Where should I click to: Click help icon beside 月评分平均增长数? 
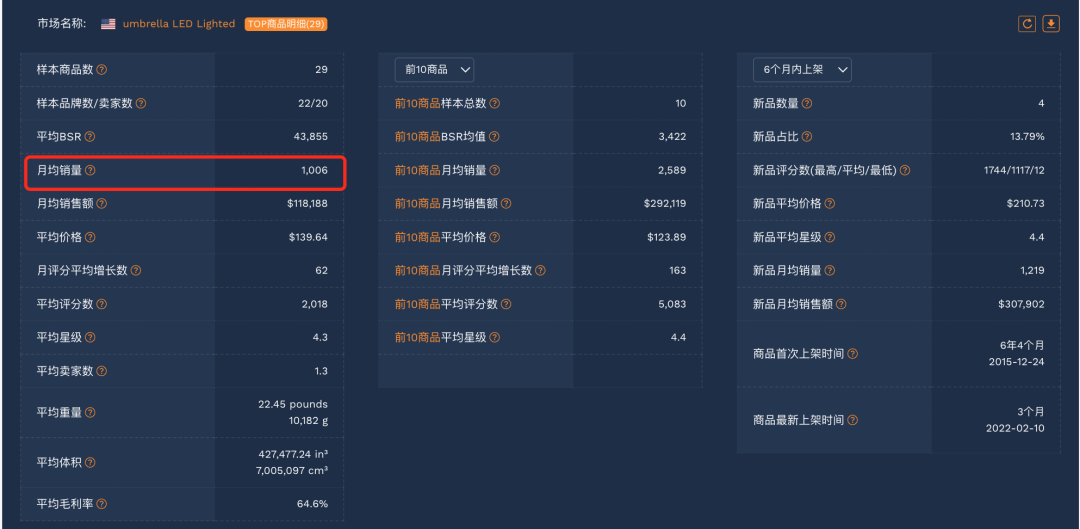(136, 271)
